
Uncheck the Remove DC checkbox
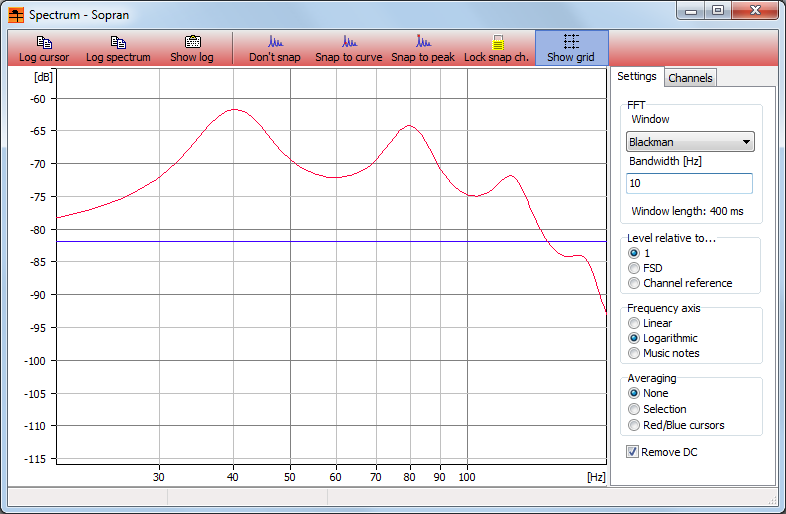click(x=632, y=452)
